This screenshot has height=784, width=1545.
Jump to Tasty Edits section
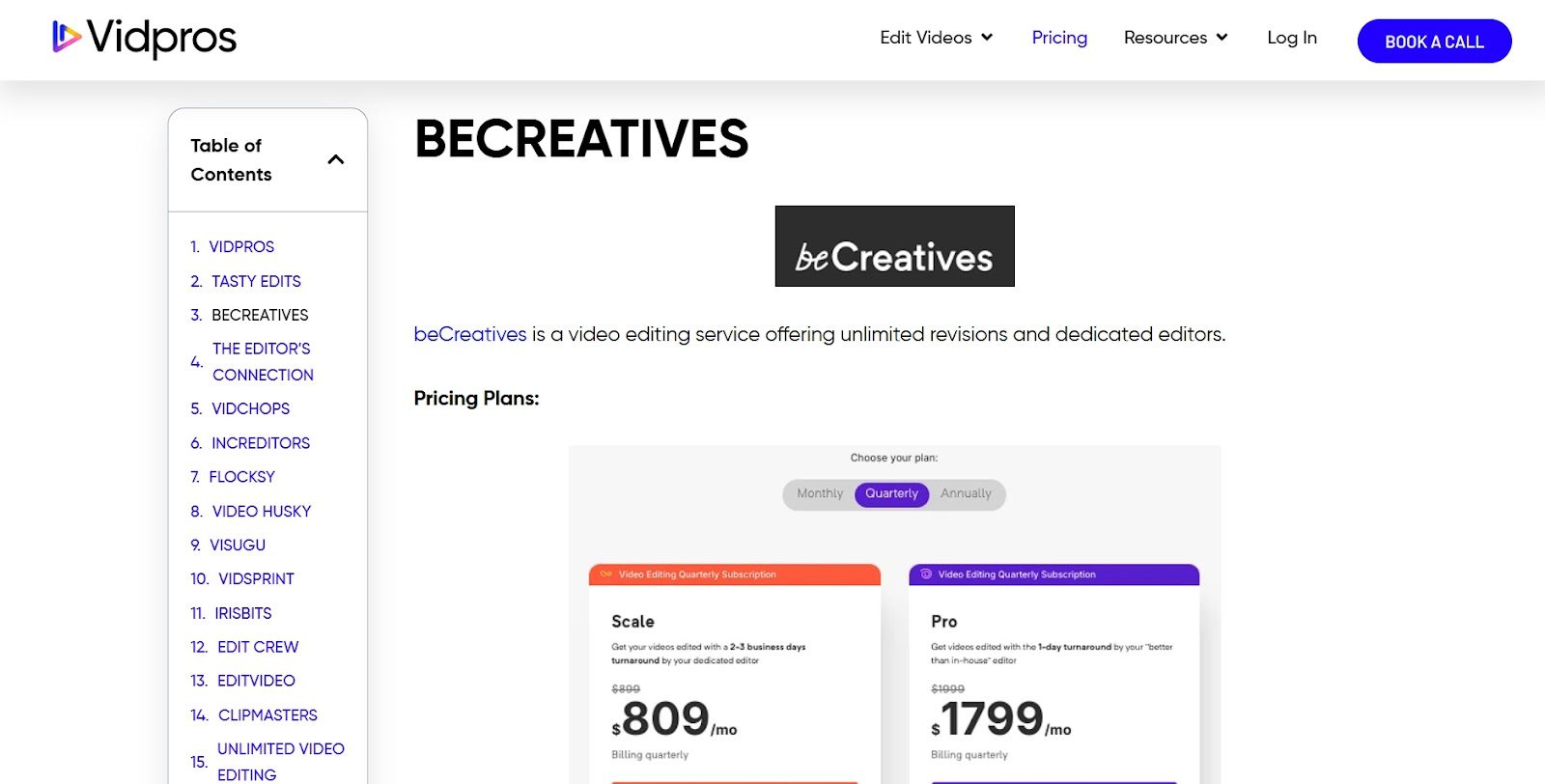pos(256,281)
